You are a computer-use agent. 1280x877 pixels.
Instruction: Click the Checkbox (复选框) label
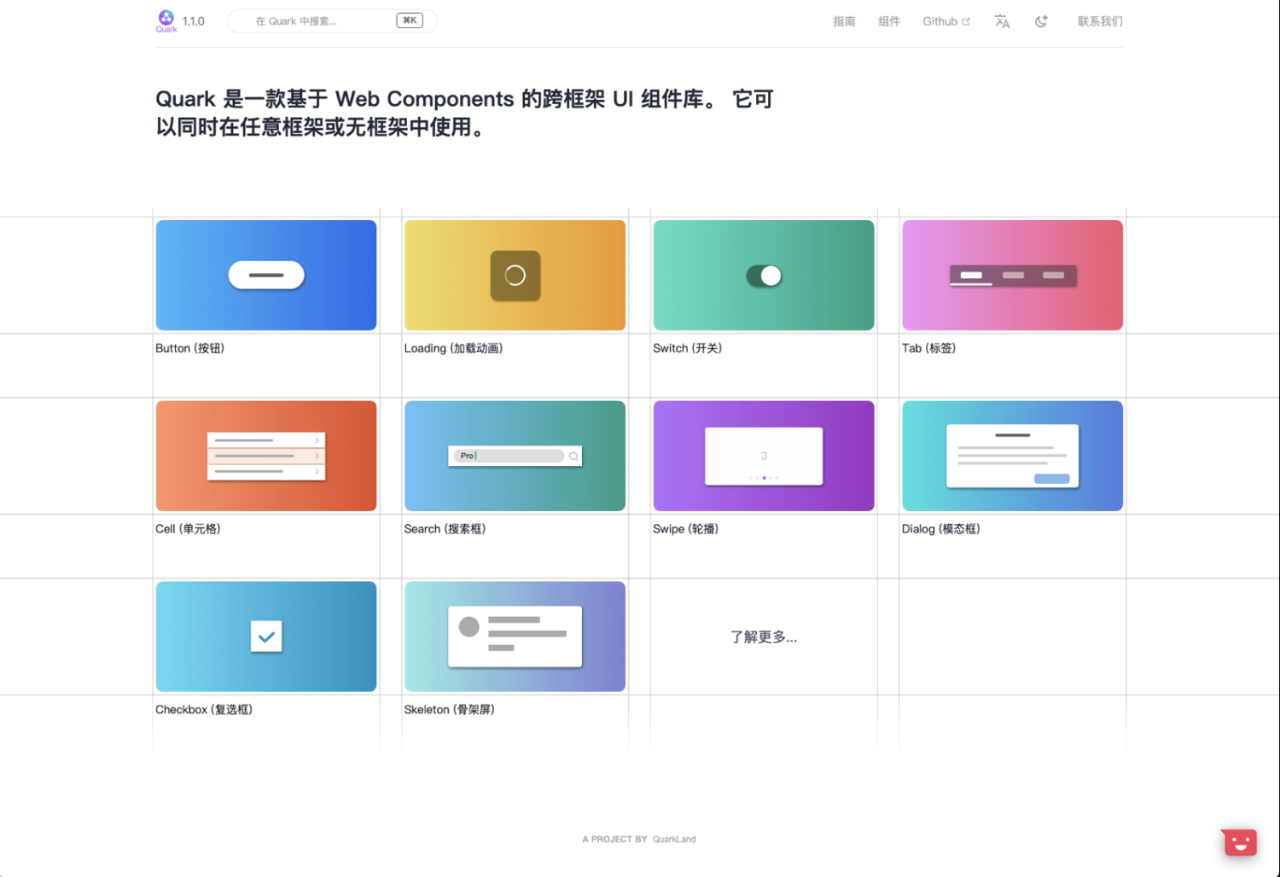pos(204,710)
